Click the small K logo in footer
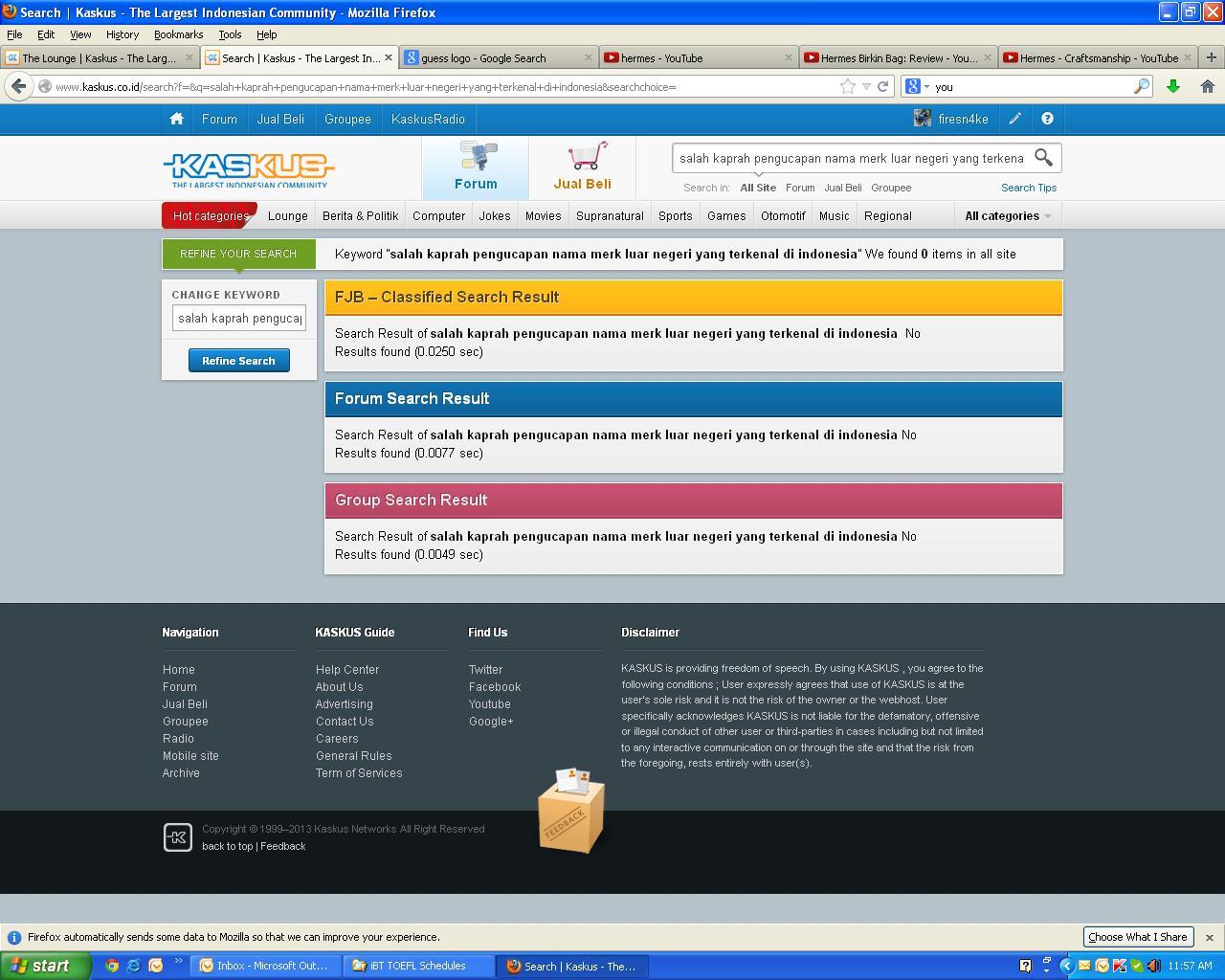This screenshot has height=980, width=1225. [177, 837]
